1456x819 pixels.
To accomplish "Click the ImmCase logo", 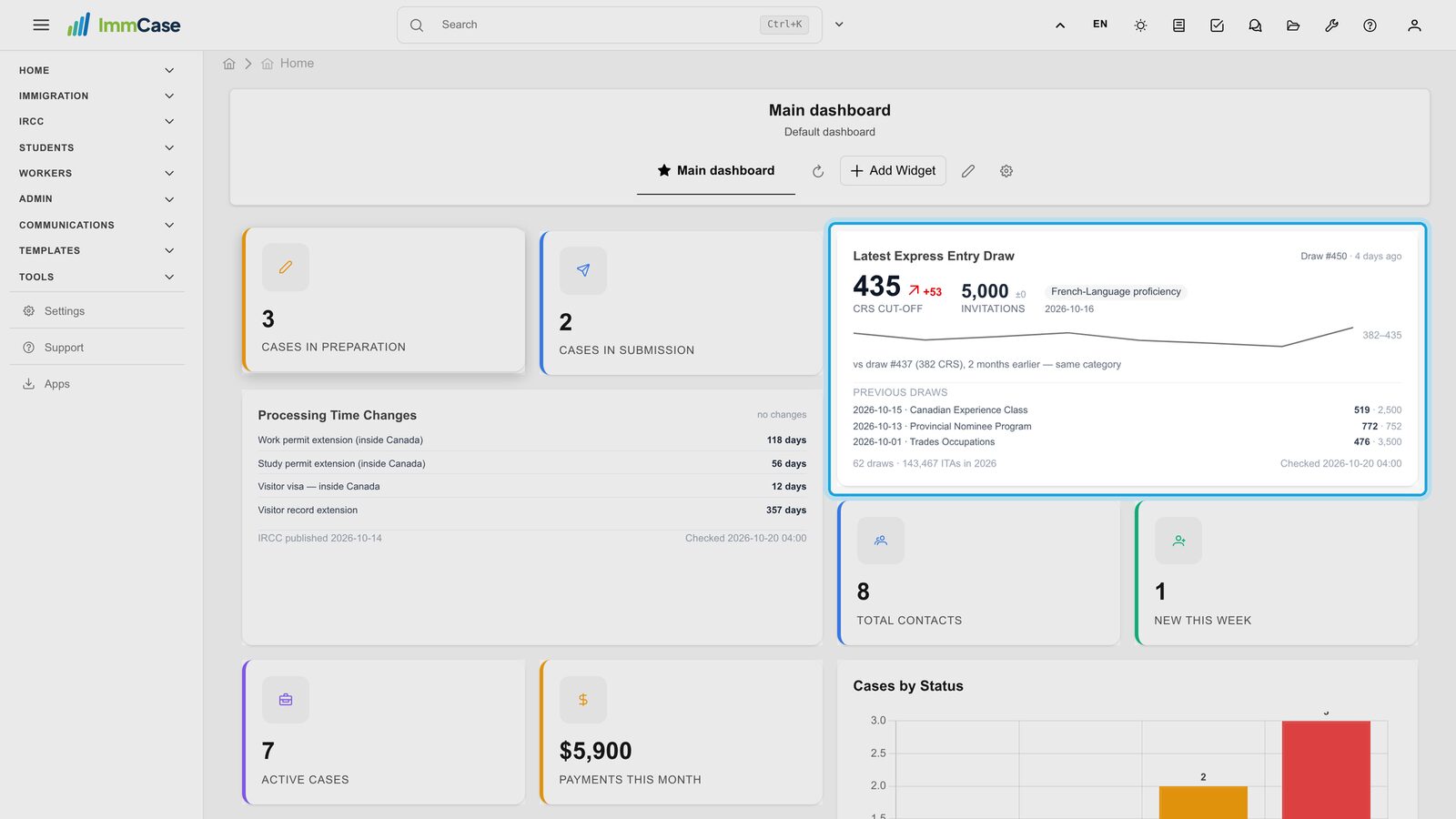I will coord(124,25).
